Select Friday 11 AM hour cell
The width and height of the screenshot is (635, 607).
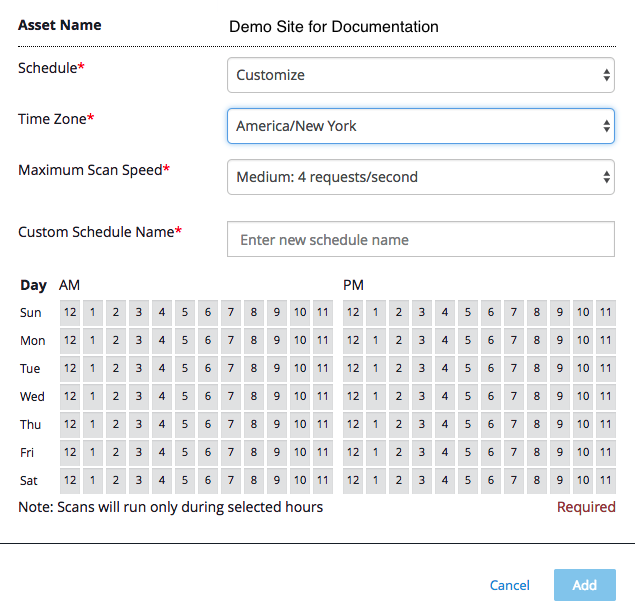pyautogui.click(x=323, y=453)
